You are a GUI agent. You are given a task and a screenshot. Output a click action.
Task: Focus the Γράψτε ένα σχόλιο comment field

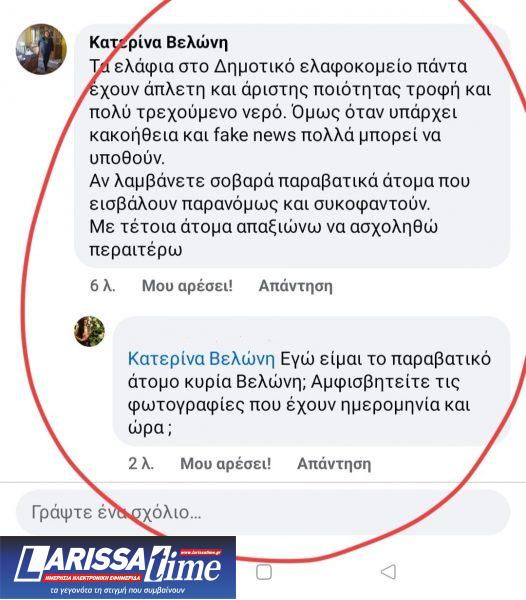click(x=263, y=512)
